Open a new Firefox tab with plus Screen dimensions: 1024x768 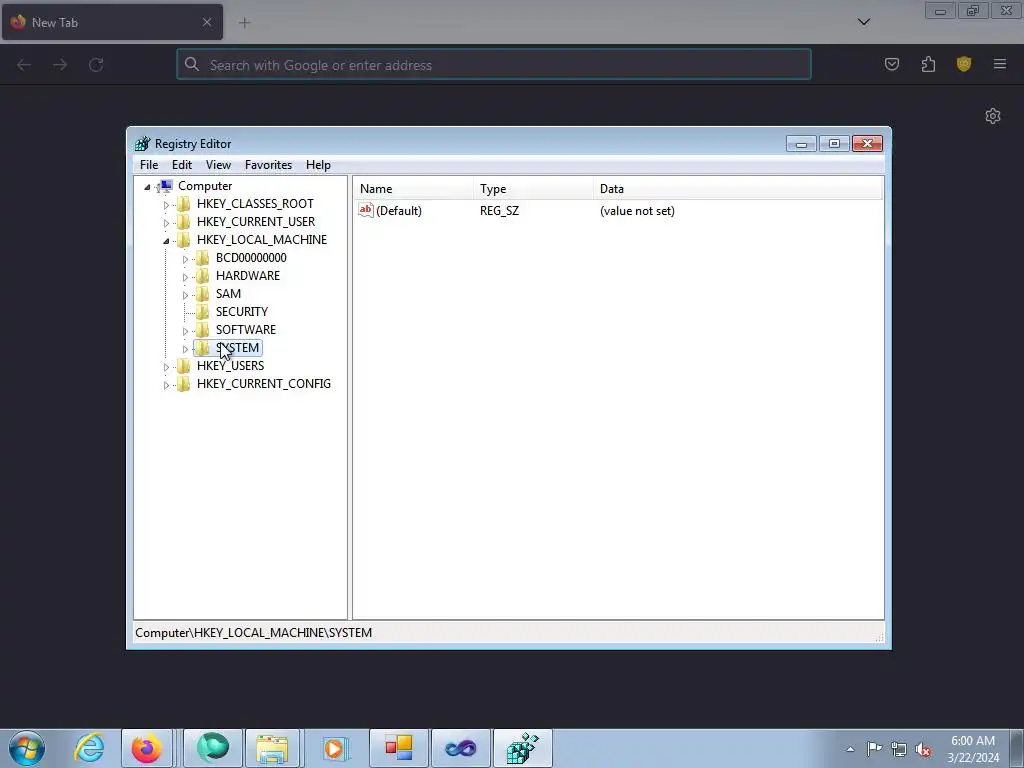(245, 23)
